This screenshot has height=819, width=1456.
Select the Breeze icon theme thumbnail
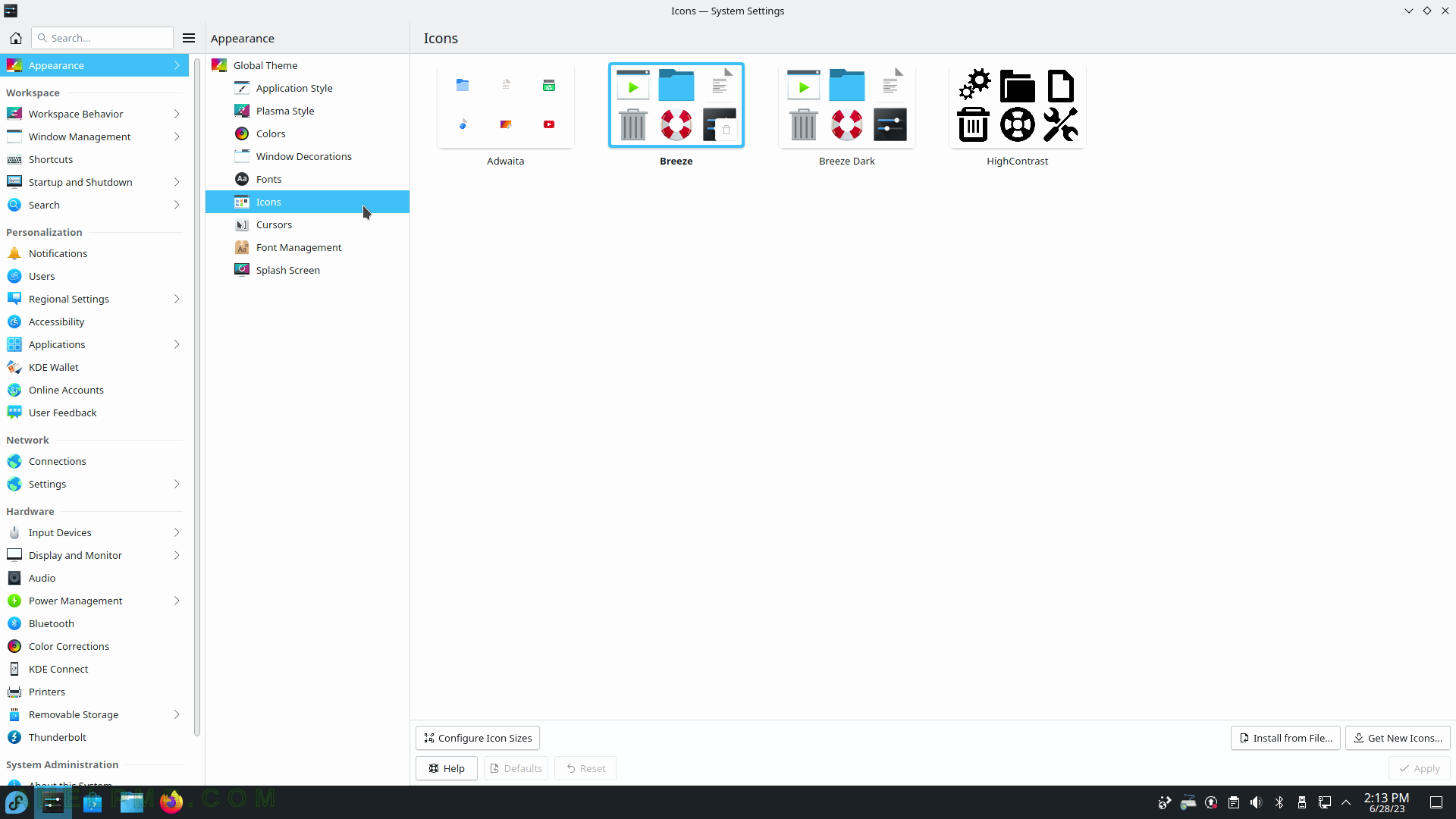pos(676,105)
